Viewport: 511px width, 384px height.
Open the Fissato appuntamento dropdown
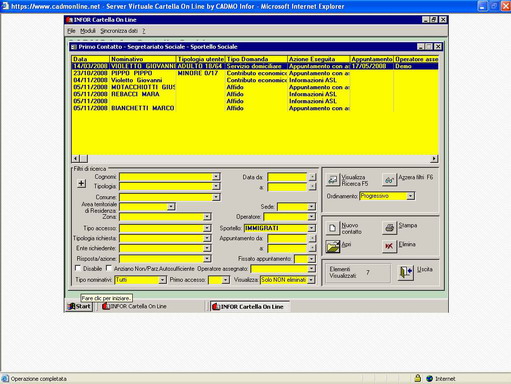tap(311, 259)
